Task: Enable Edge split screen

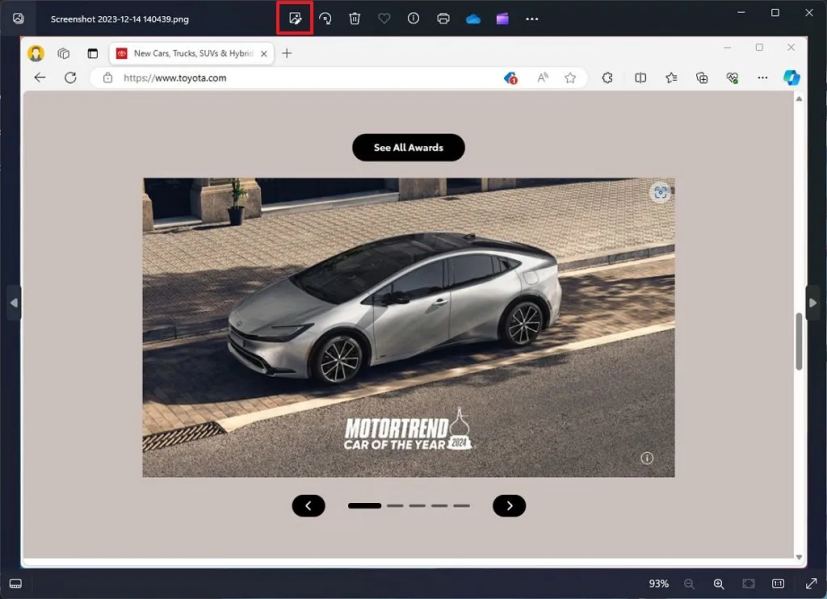Action: 640,78
